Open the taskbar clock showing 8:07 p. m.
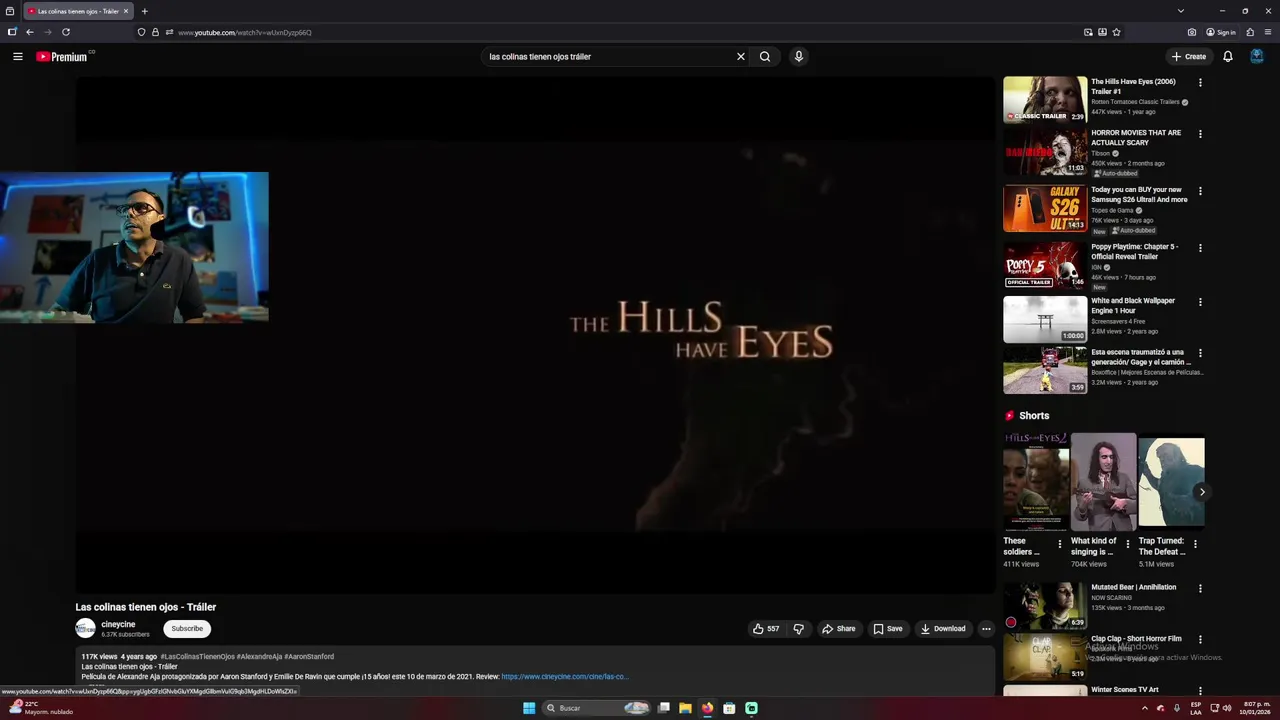This screenshot has width=1280, height=720. 1256,708
